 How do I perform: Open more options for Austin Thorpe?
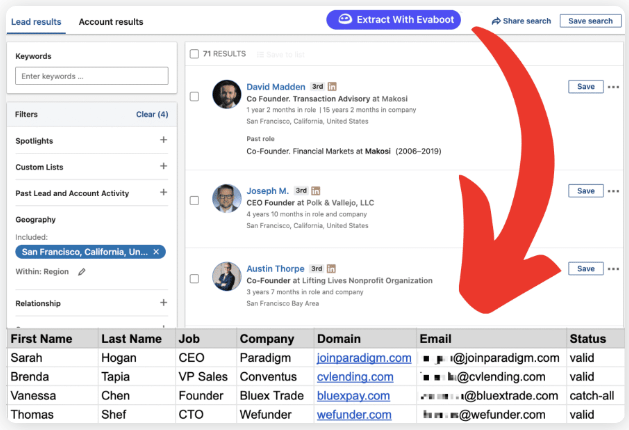pos(613,269)
